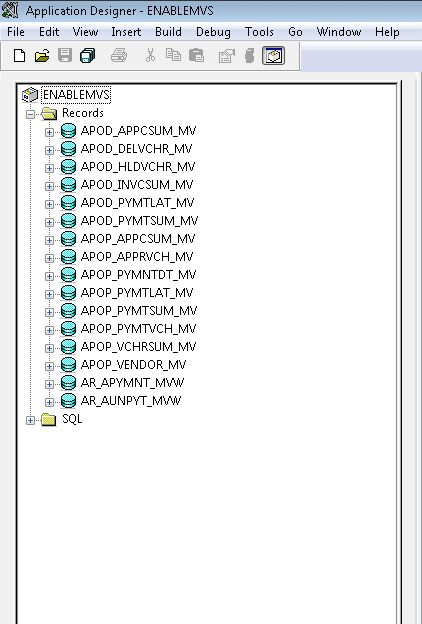Click the AR_AUNPYT_MVW record icon
Image resolution: width=422 pixels, height=624 pixels.
pyautogui.click(x=68, y=401)
